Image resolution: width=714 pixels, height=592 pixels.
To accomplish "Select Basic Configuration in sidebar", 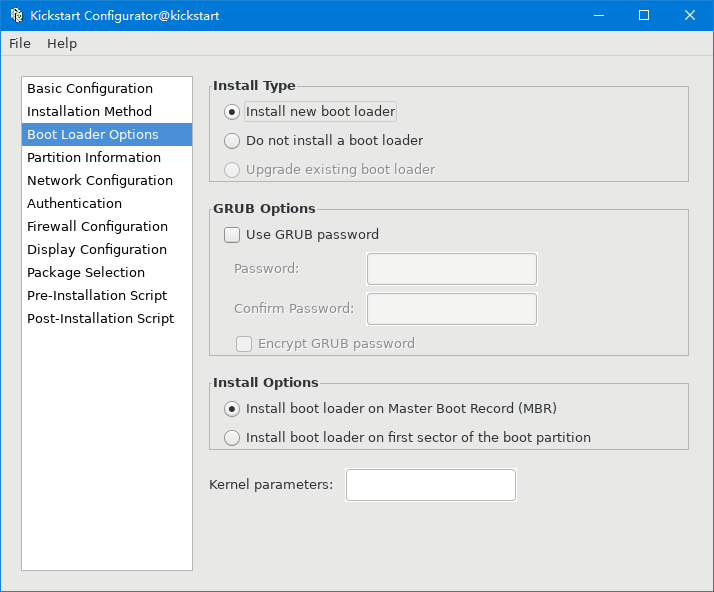I will [107, 88].
